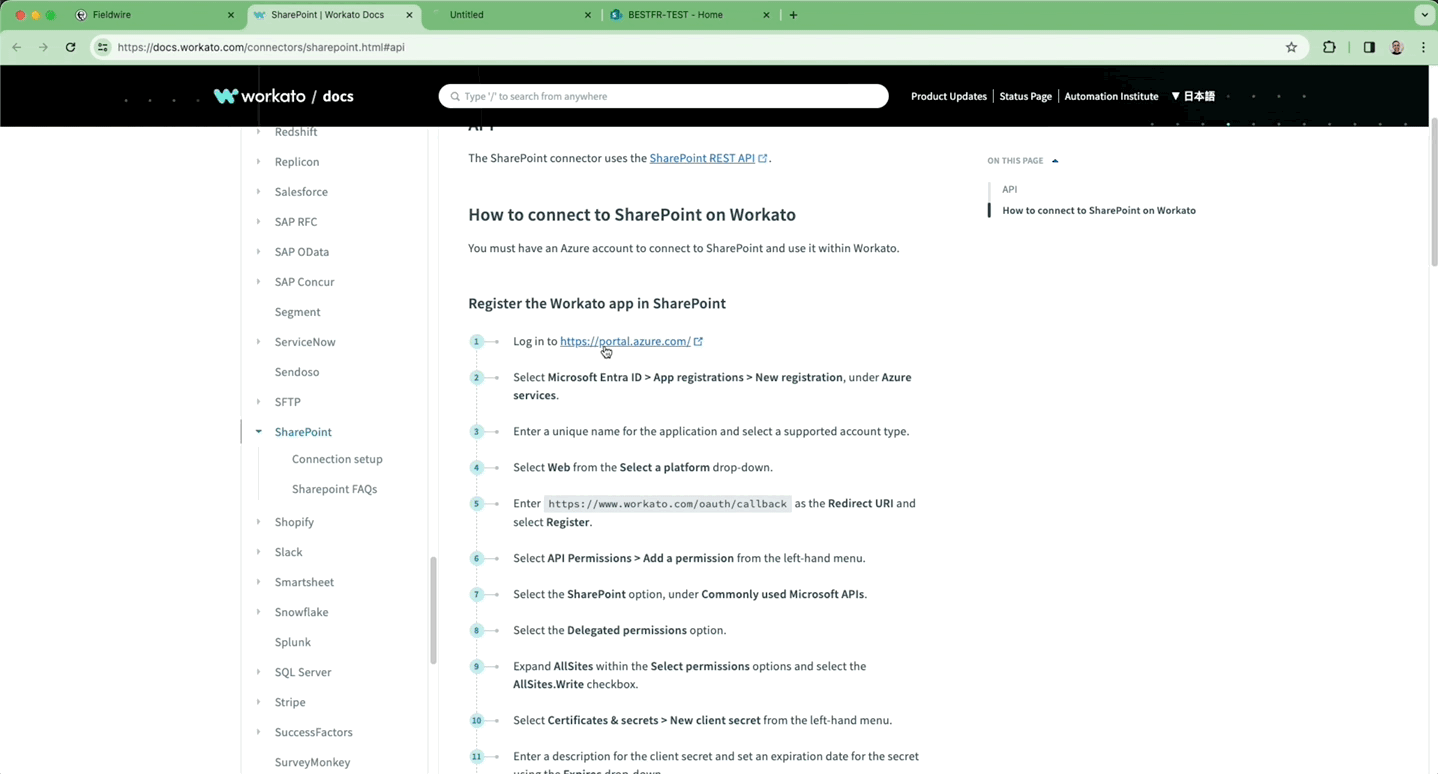Open the browser side panel icon
Viewport: 1438px width, 774px height.
pyautogui.click(x=1369, y=47)
